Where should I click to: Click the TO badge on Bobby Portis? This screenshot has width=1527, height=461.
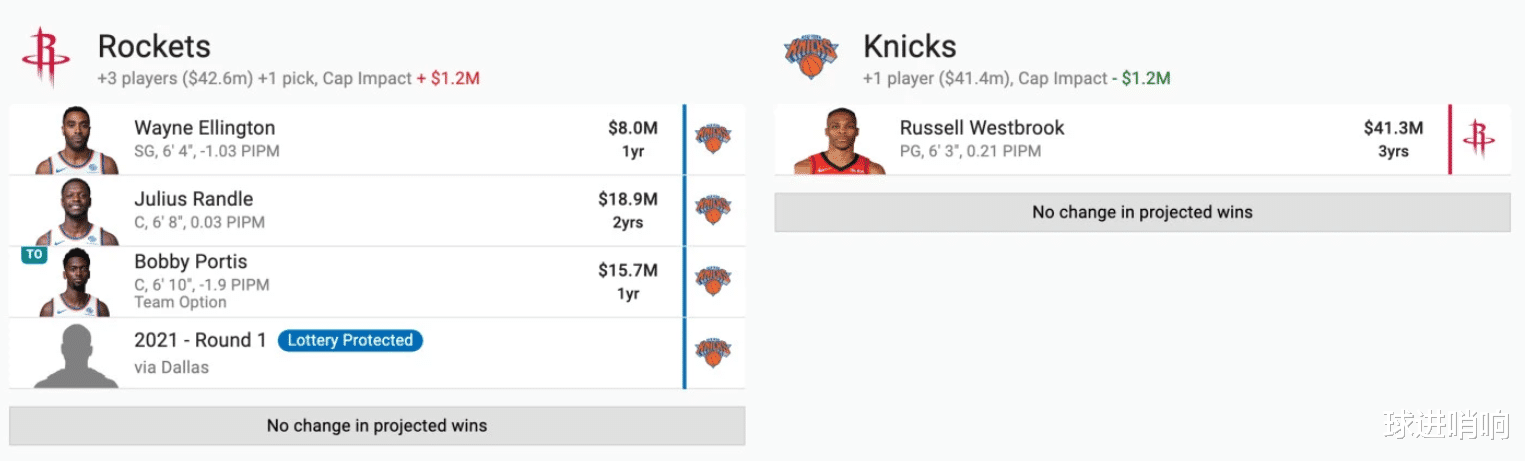pyautogui.click(x=34, y=255)
